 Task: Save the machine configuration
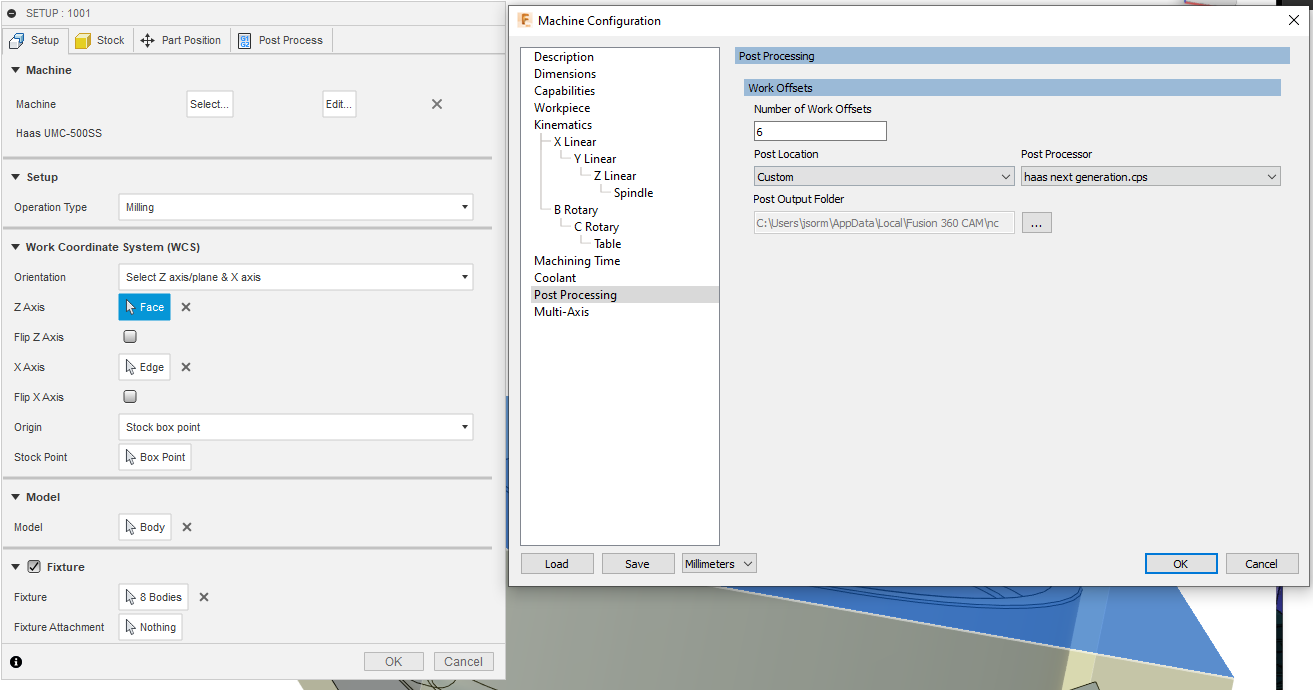[637, 563]
